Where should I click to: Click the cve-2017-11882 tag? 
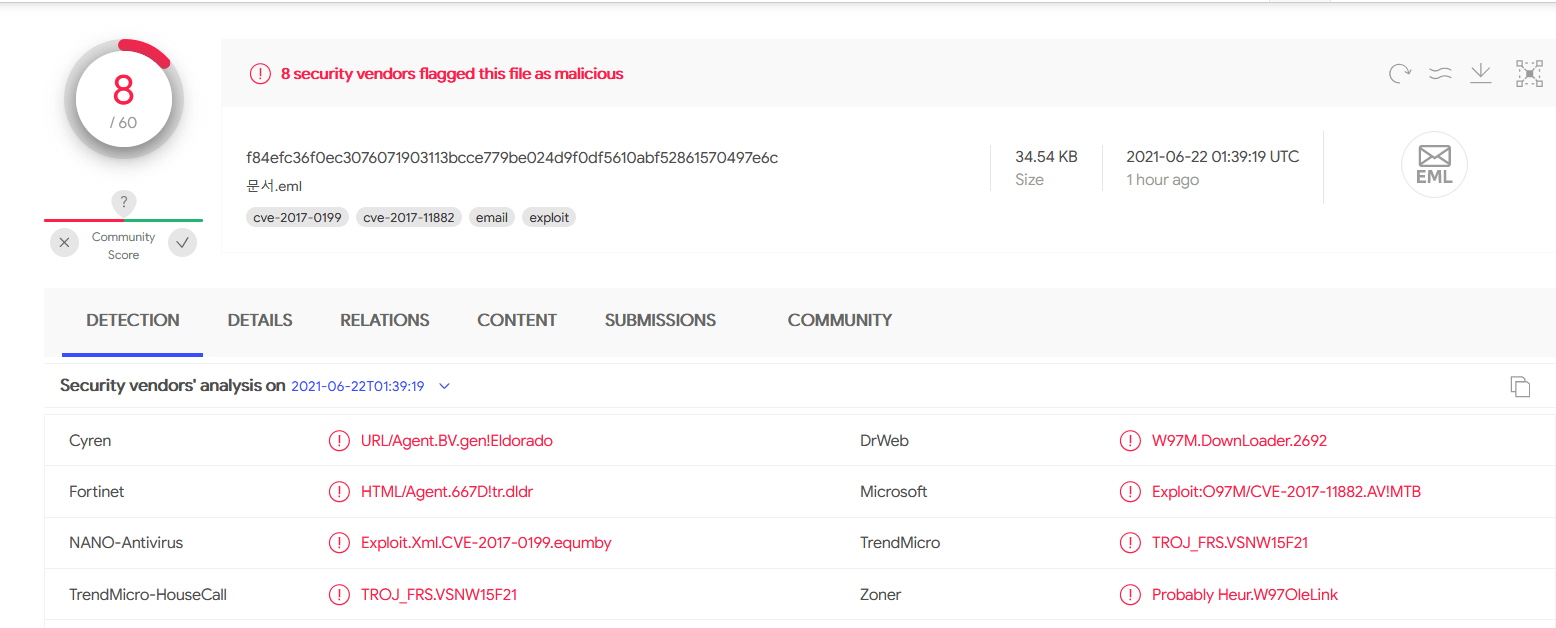[411, 217]
